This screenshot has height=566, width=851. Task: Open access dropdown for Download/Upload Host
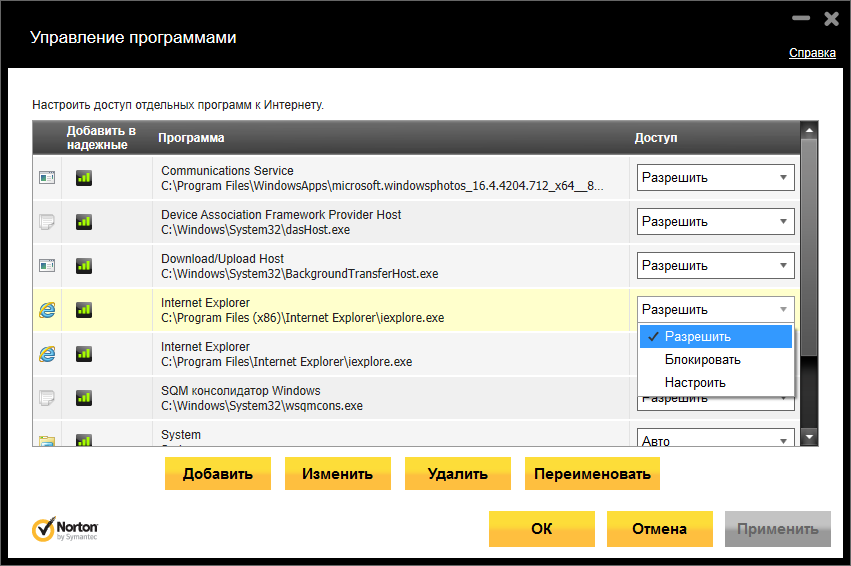click(x=715, y=265)
